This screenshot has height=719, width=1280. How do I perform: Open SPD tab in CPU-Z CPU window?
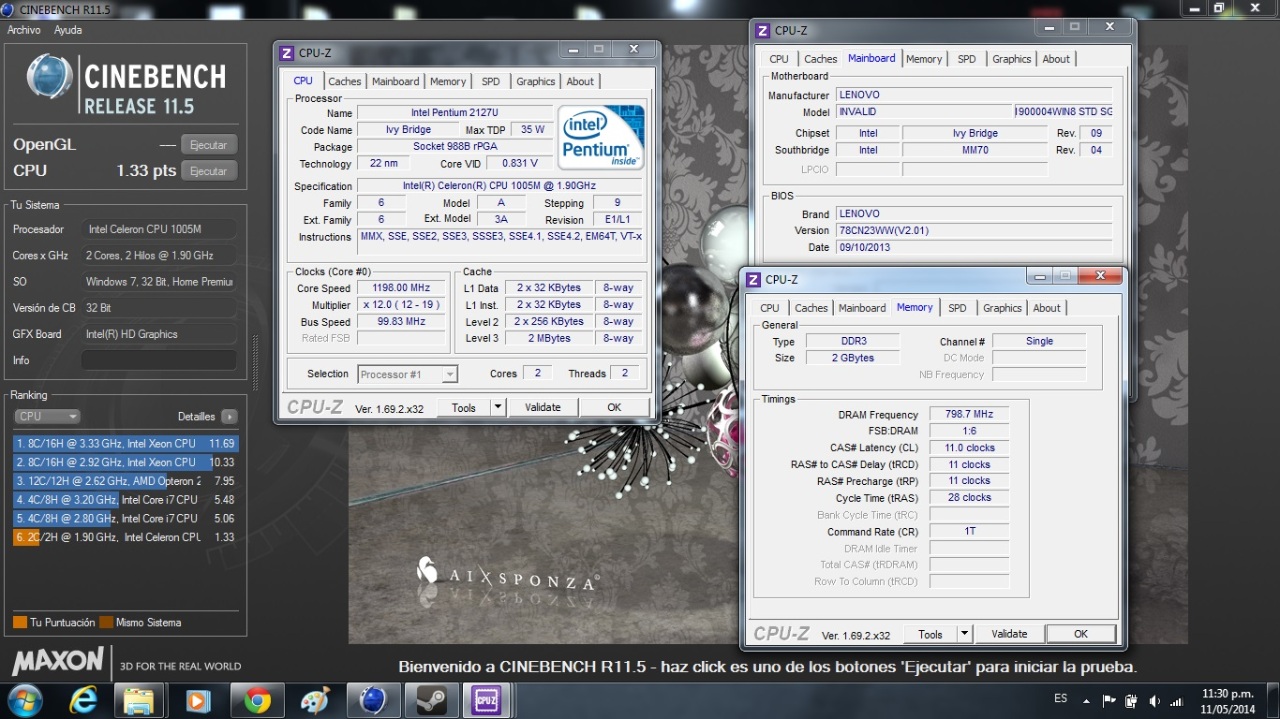tap(491, 82)
